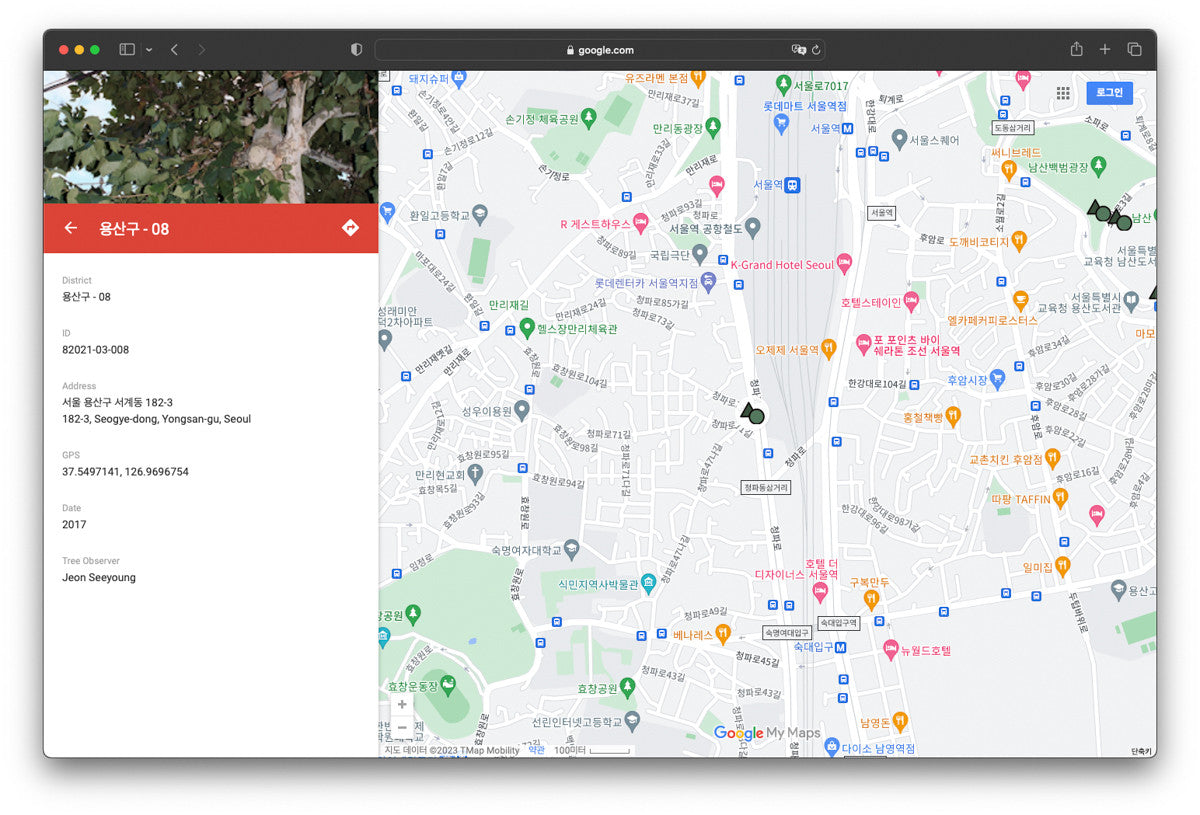This screenshot has height=815, width=1200.
Task: Click the google.com address field
Action: tap(600, 49)
